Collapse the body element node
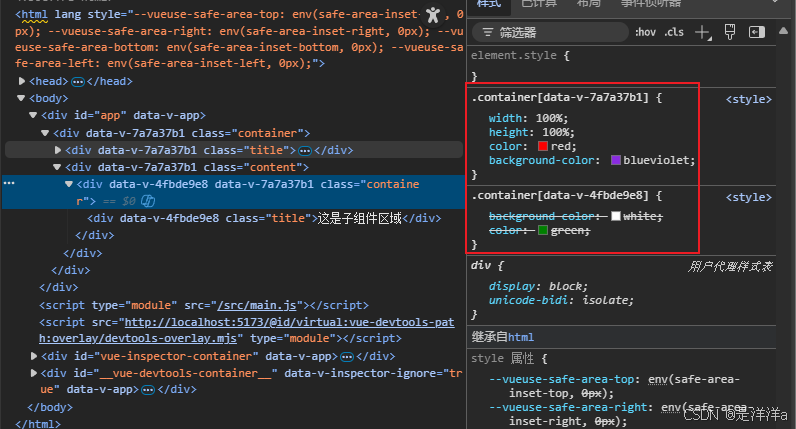Screen dimensions: 796x429 point(21,98)
